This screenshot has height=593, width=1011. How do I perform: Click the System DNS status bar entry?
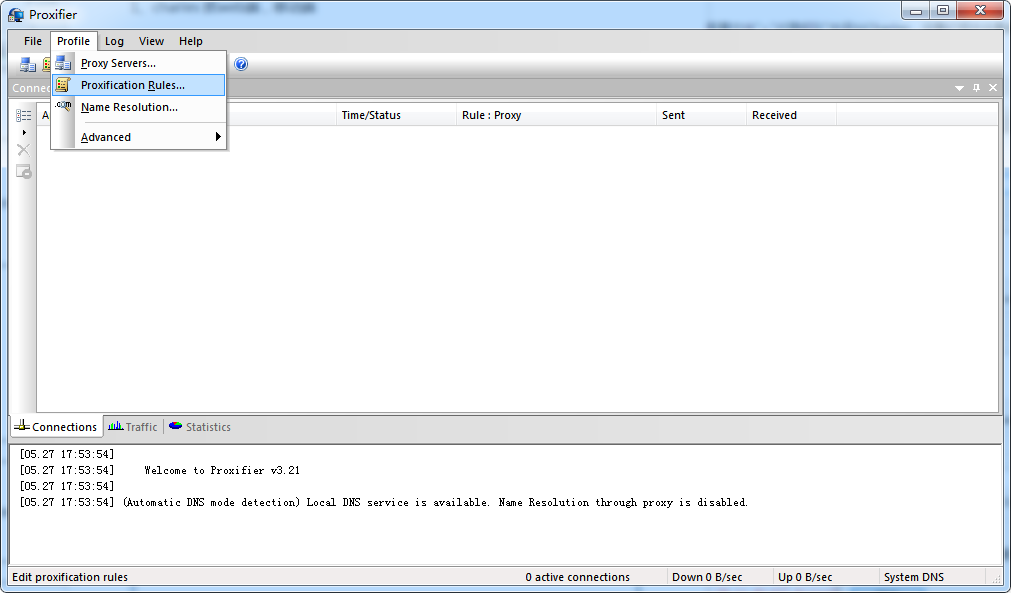click(914, 577)
